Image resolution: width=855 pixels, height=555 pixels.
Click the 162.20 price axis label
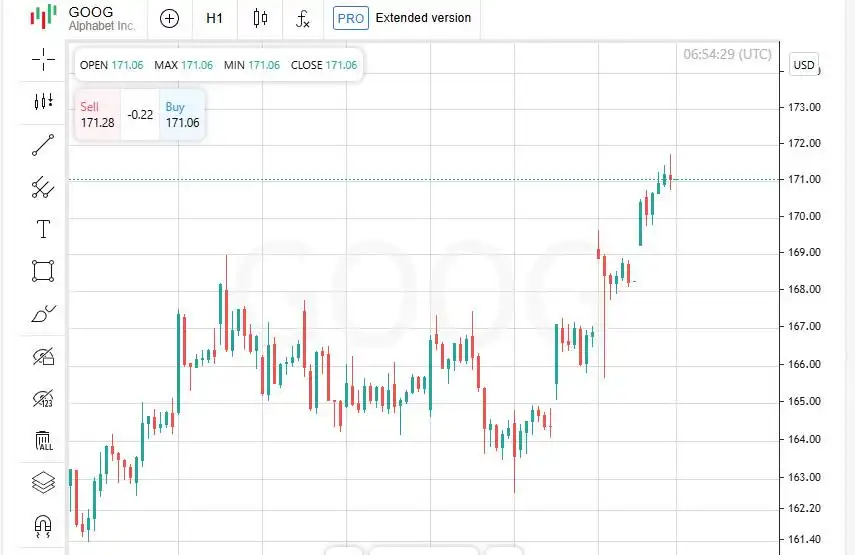[x=804, y=508]
